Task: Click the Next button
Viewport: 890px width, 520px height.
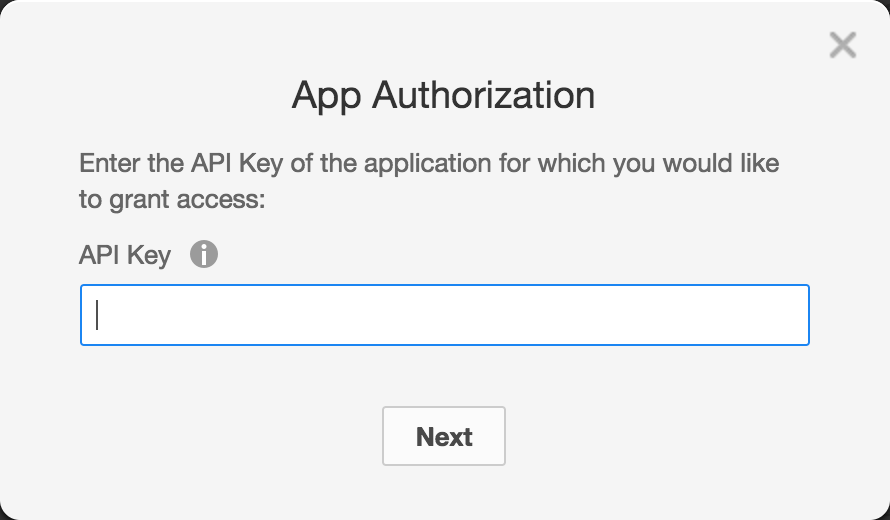Action: 444,436
